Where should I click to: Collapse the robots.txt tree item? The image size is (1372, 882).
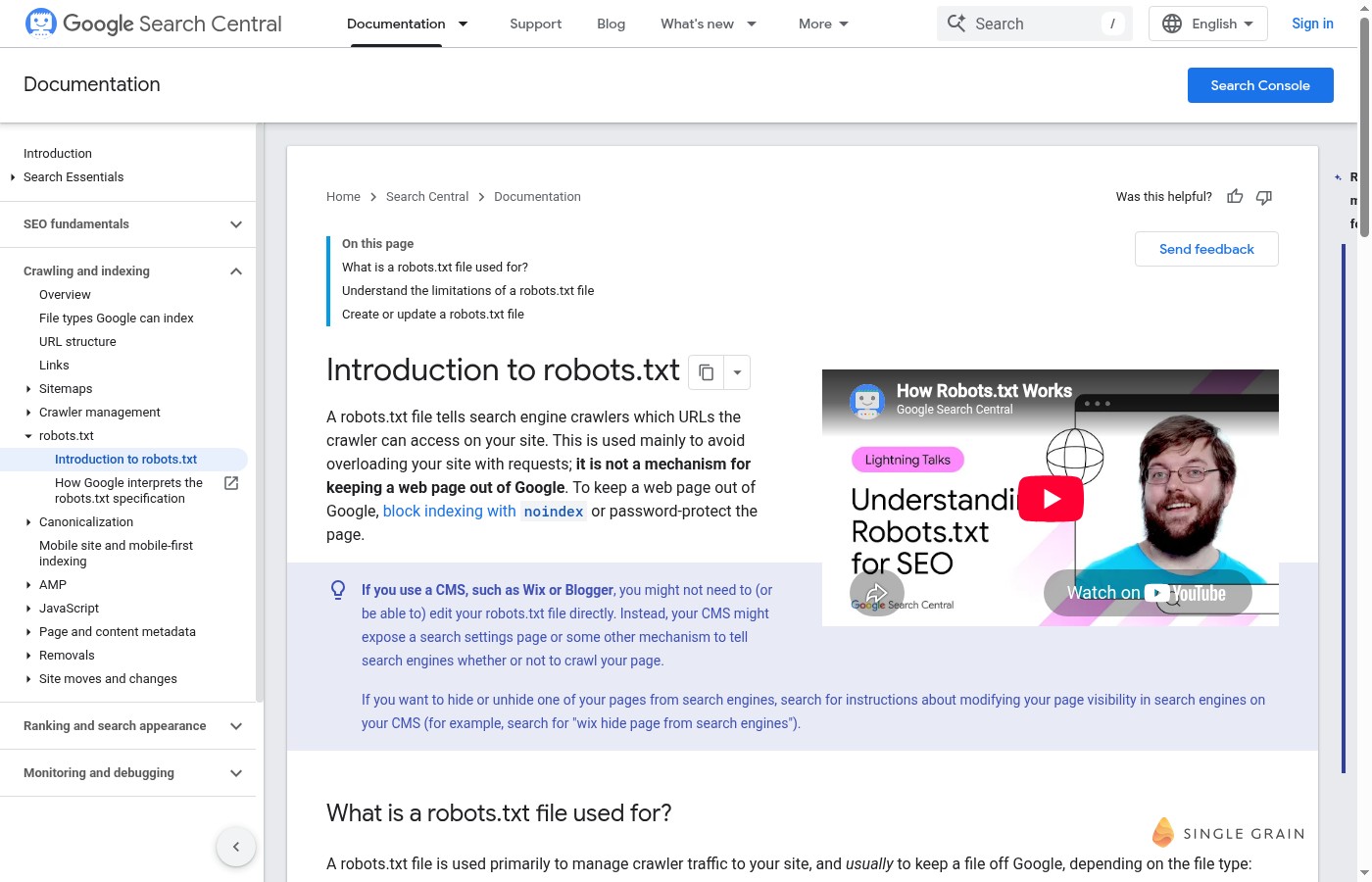tap(28, 436)
